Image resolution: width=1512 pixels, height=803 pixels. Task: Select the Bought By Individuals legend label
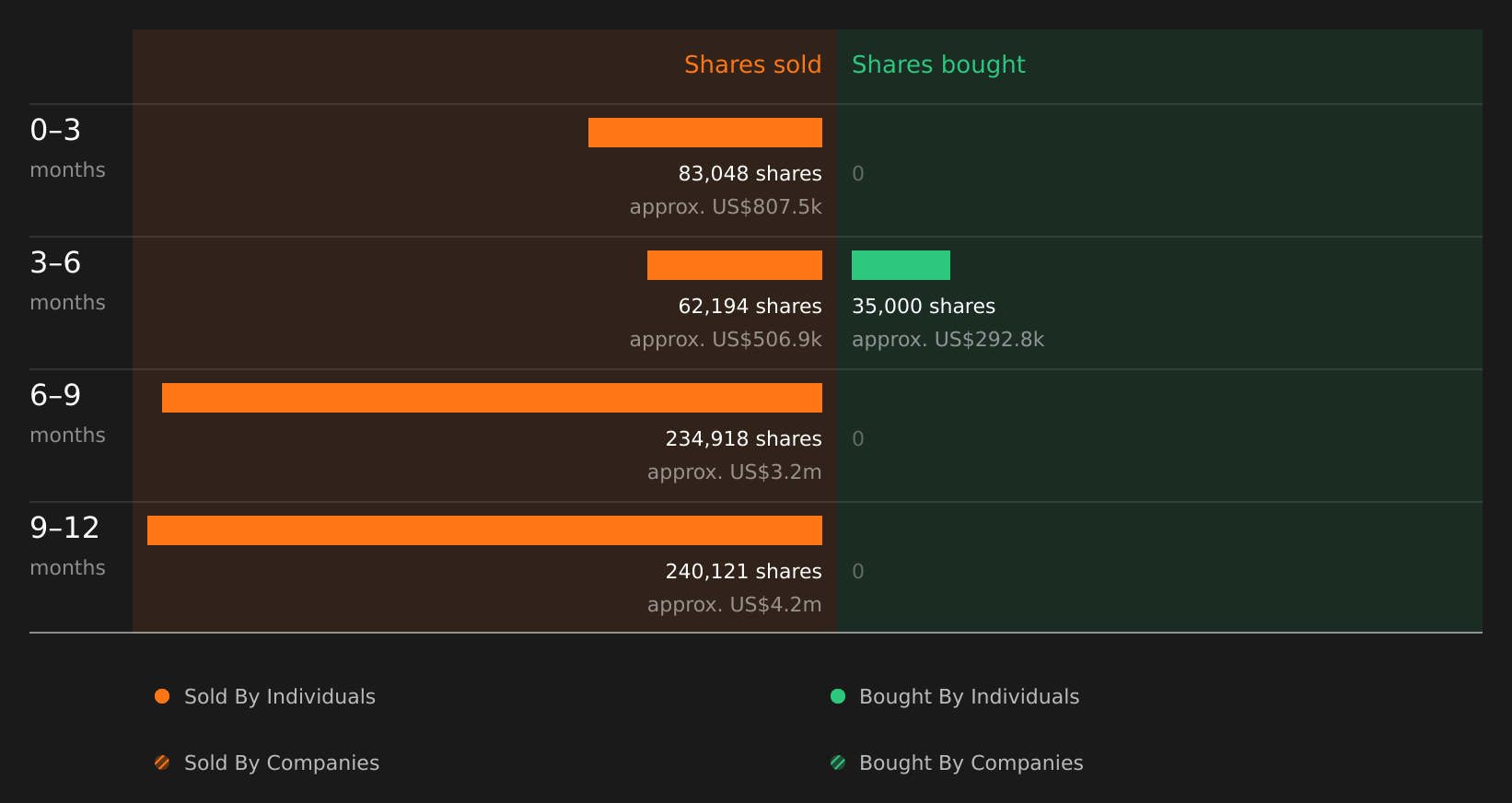pyautogui.click(x=969, y=697)
